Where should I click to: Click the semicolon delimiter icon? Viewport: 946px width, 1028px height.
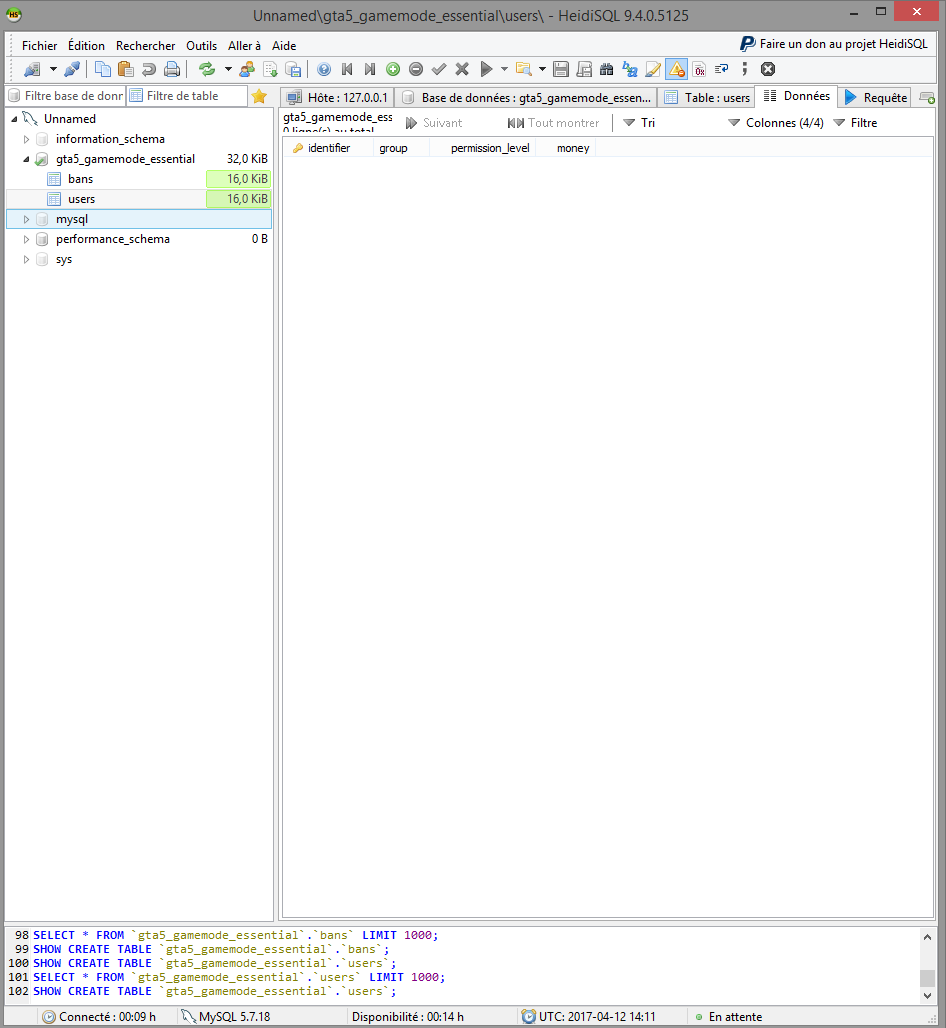coord(745,69)
